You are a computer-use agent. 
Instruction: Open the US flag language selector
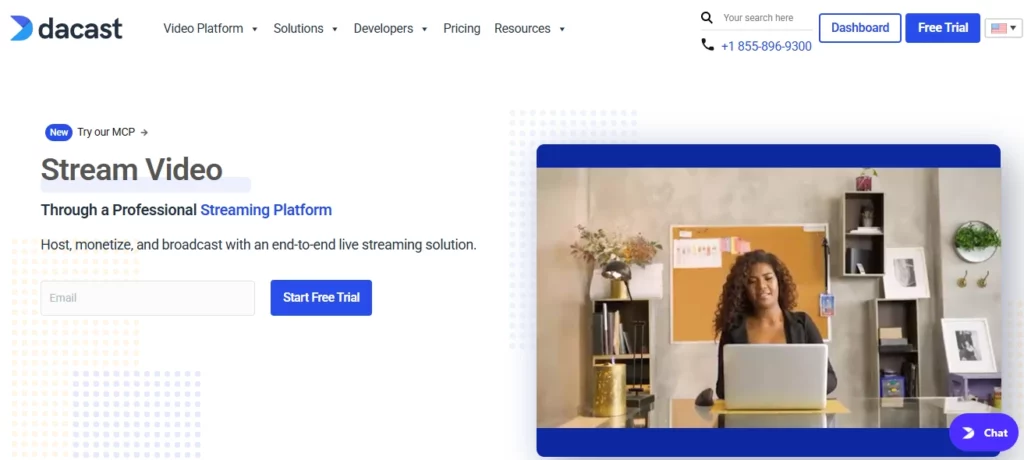point(1003,28)
